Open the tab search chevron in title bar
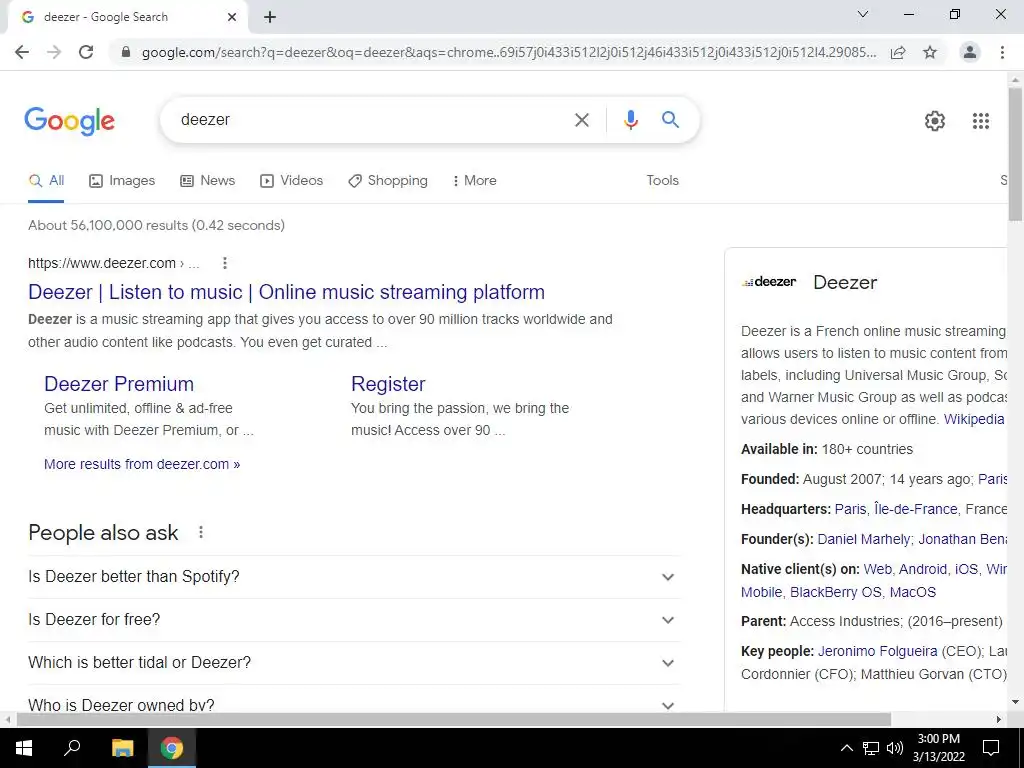 [x=863, y=14]
